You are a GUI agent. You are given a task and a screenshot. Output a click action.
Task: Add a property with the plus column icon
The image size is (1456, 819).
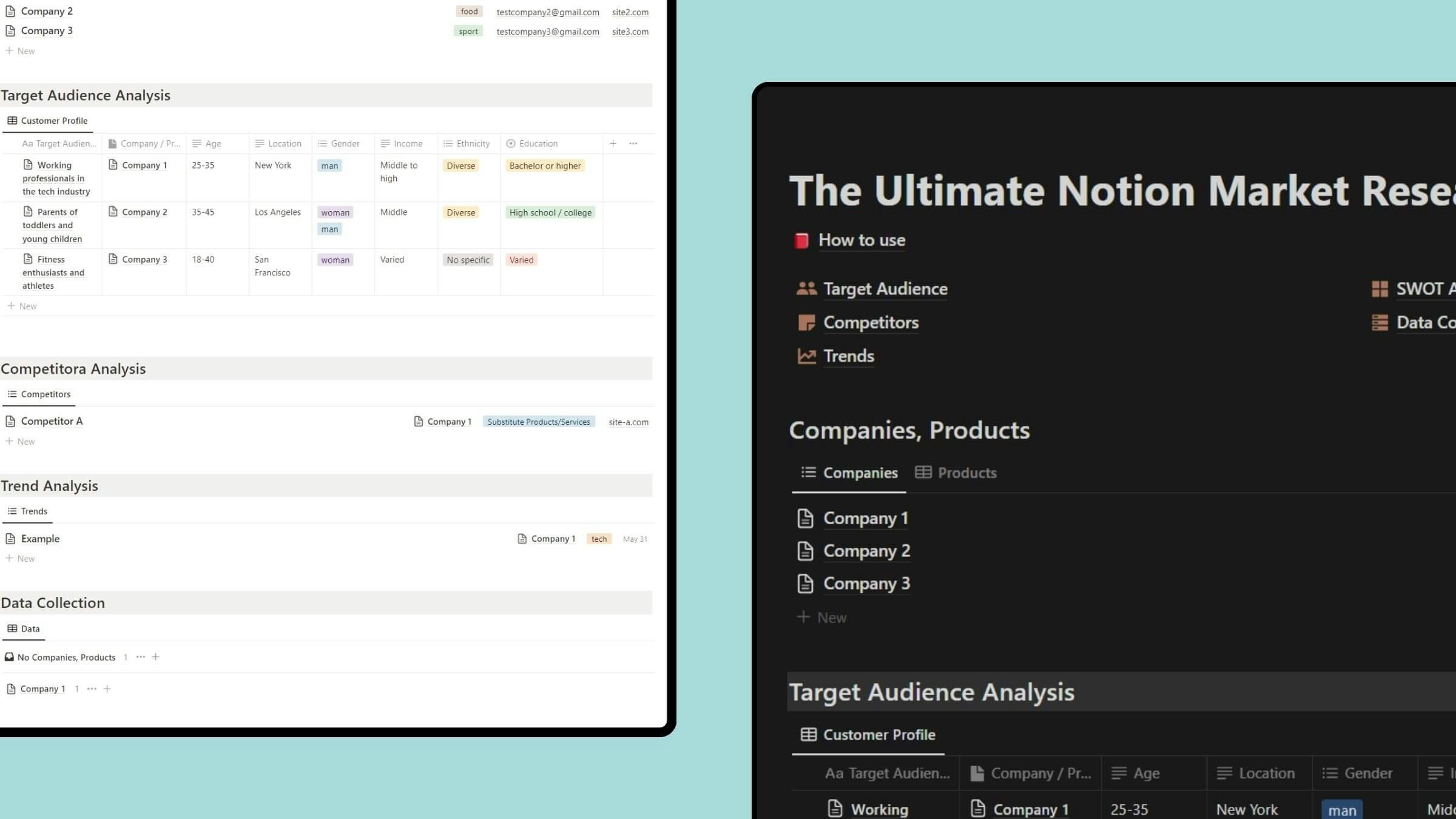613,144
